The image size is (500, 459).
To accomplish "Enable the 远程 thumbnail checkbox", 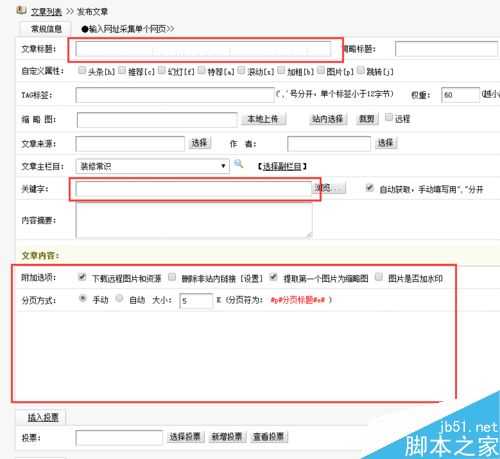I will pyautogui.click(x=389, y=117).
